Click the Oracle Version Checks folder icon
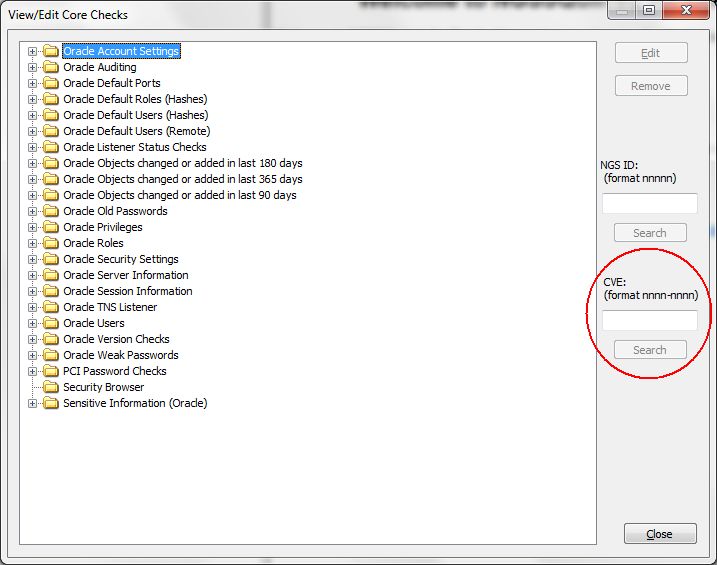 click(x=51, y=339)
